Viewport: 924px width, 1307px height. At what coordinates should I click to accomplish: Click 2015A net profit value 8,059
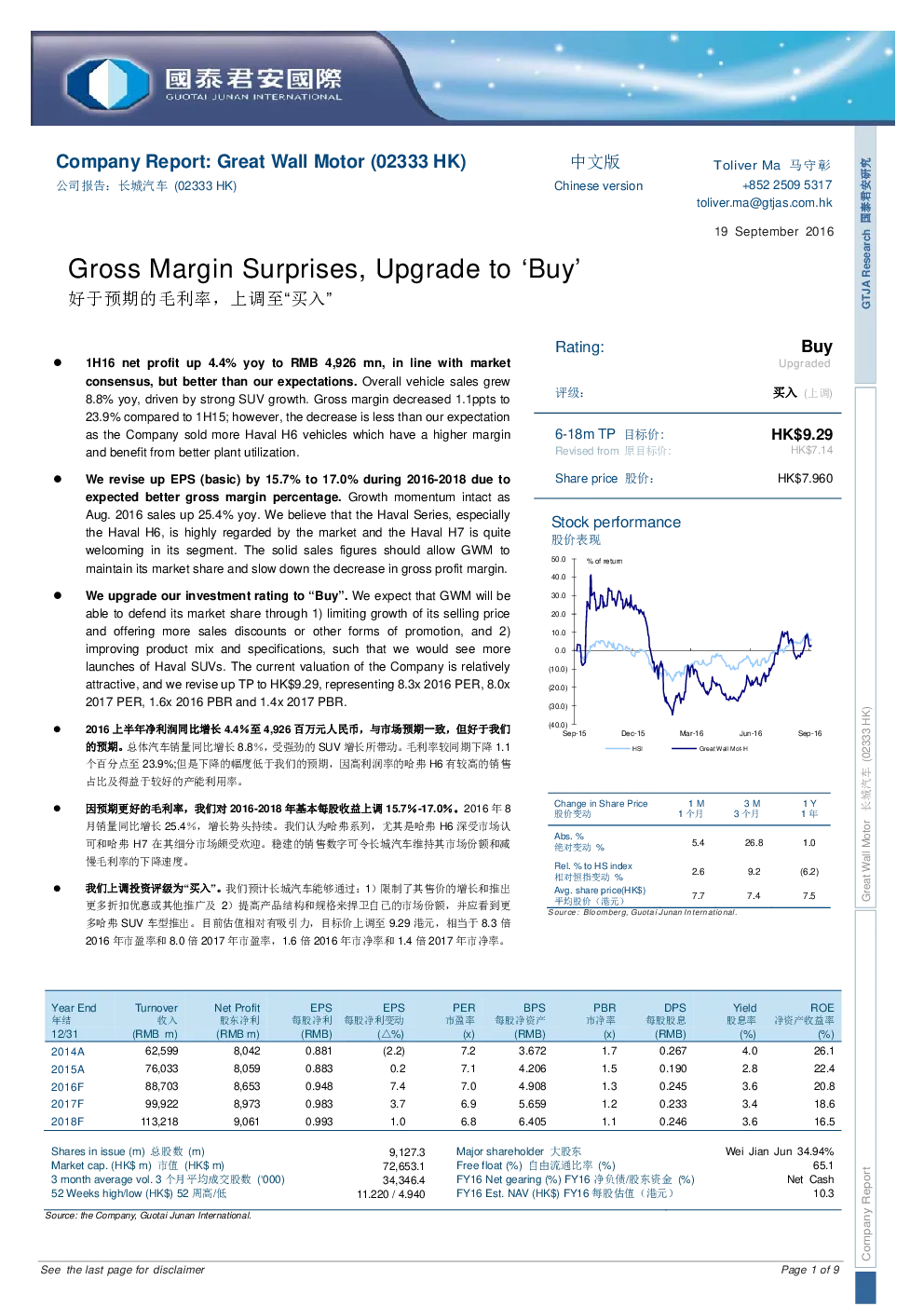[x=247, y=1069]
